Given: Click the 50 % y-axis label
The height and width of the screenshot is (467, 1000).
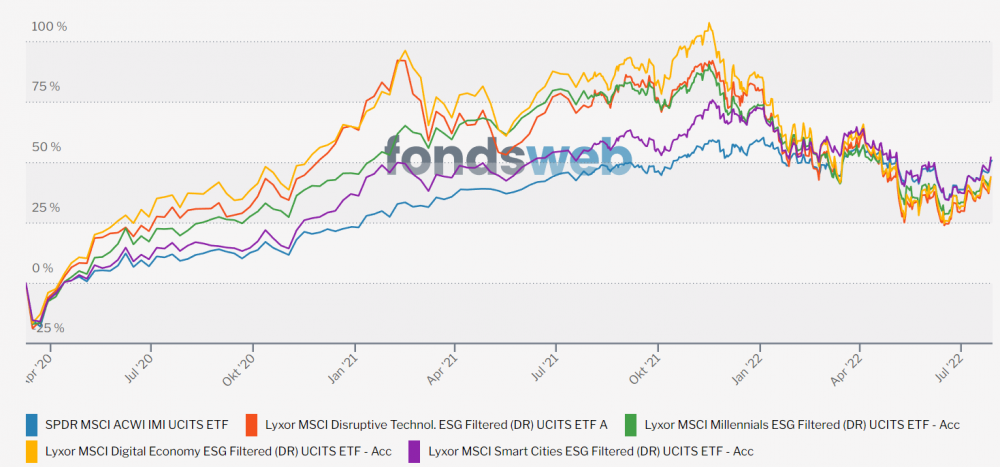Looking at the screenshot, I should (x=46, y=147).
